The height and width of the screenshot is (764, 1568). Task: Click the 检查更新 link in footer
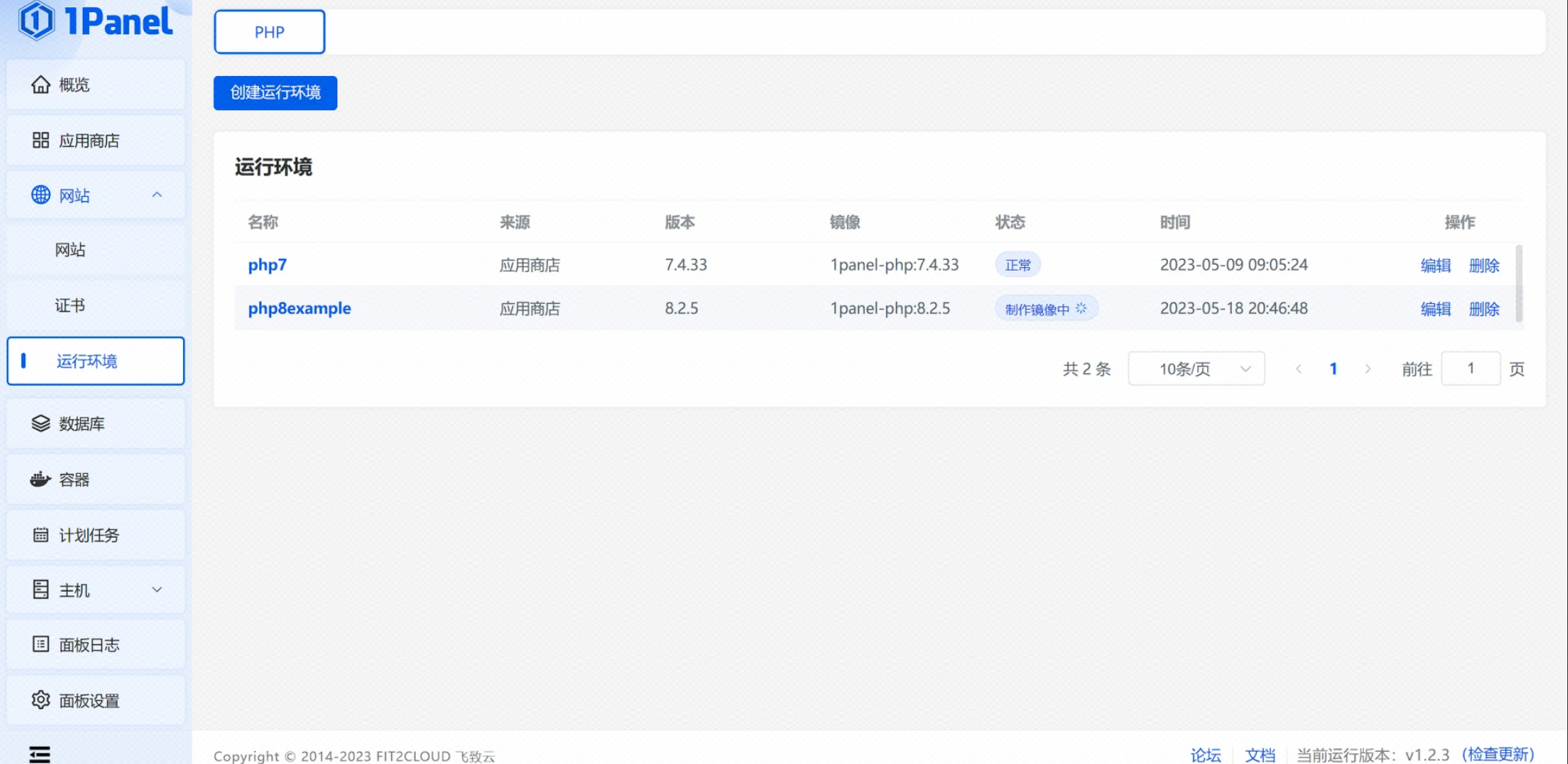1498,755
